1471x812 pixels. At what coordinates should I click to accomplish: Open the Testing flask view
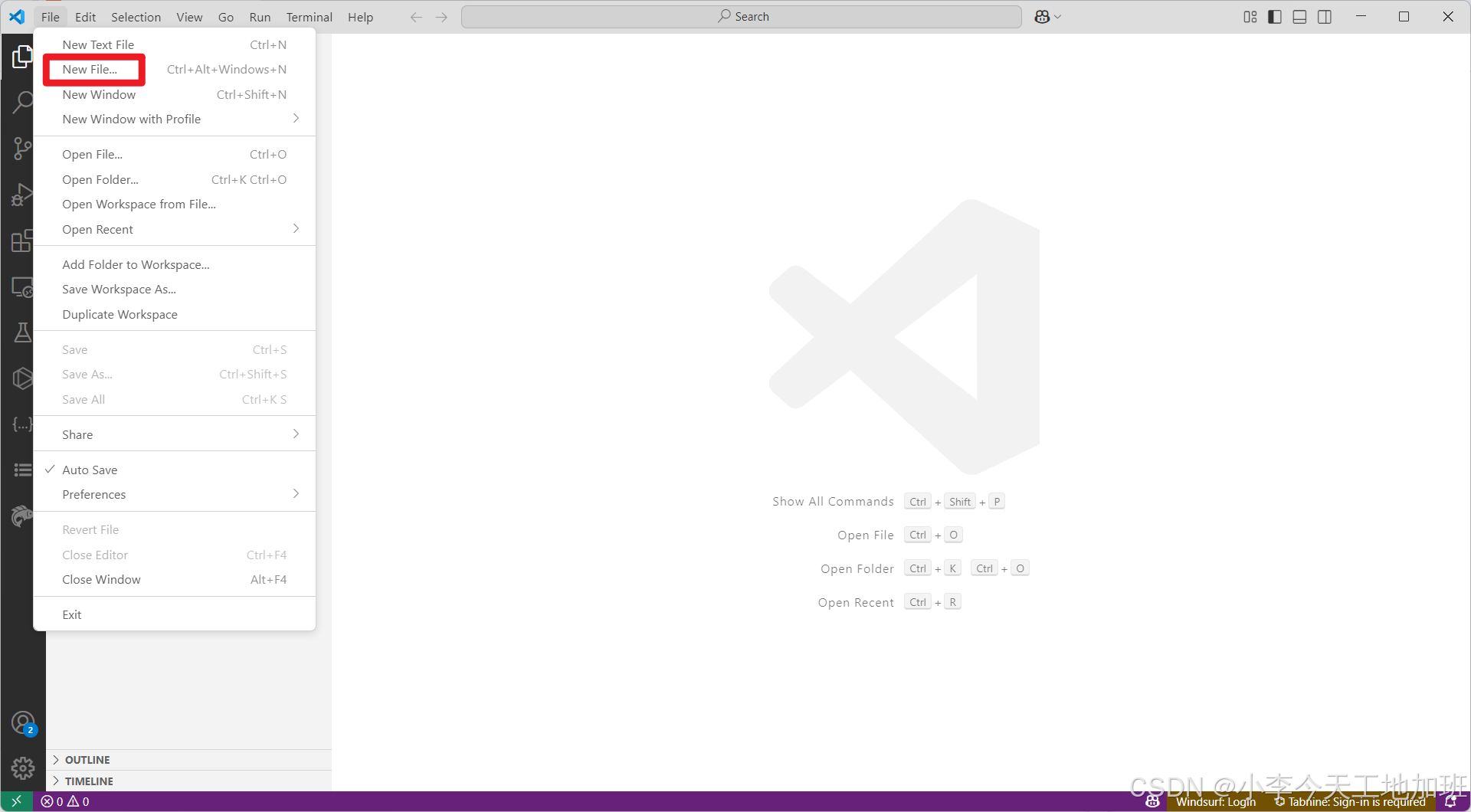tap(22, 332)
